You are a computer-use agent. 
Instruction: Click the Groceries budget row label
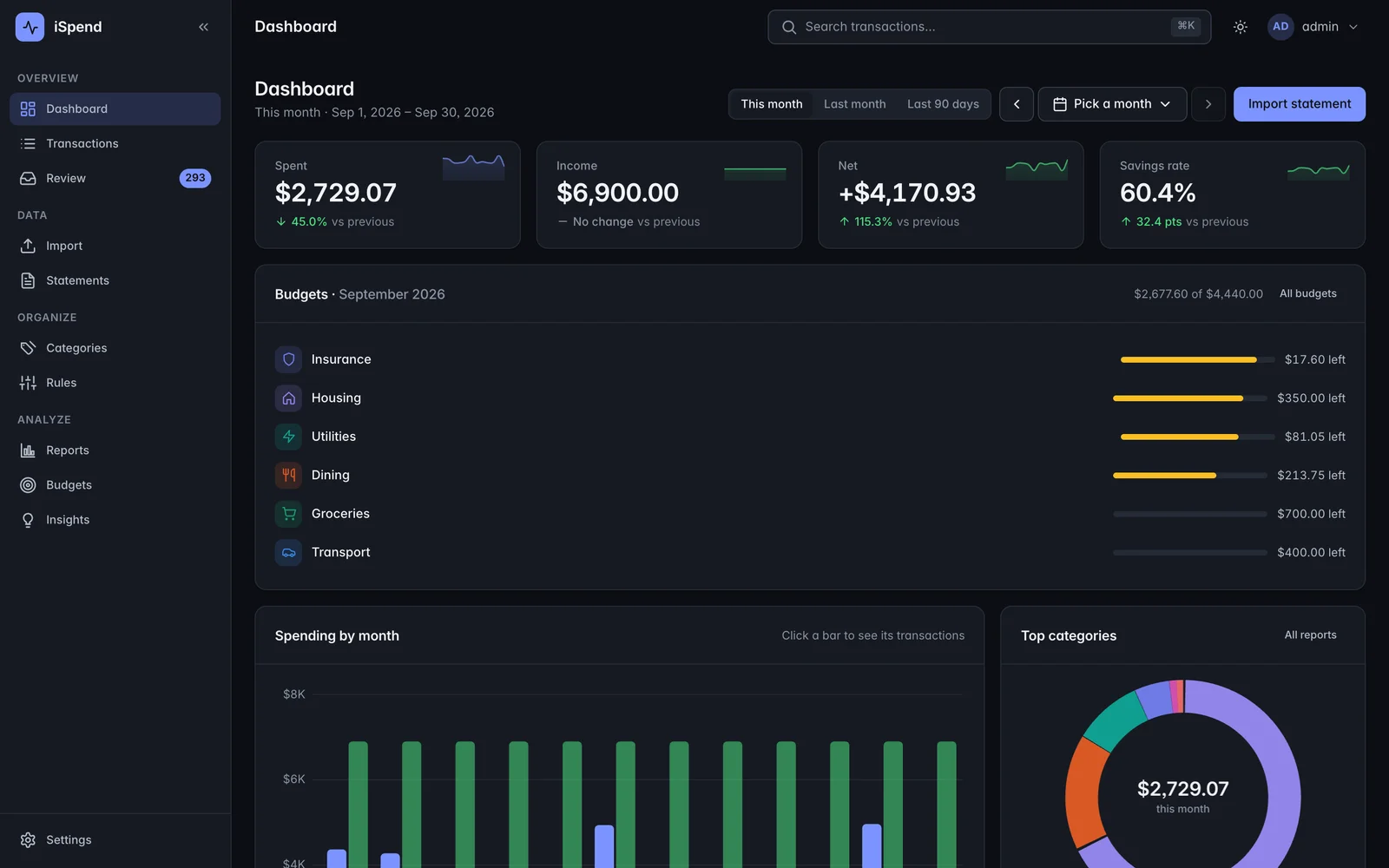340,514
